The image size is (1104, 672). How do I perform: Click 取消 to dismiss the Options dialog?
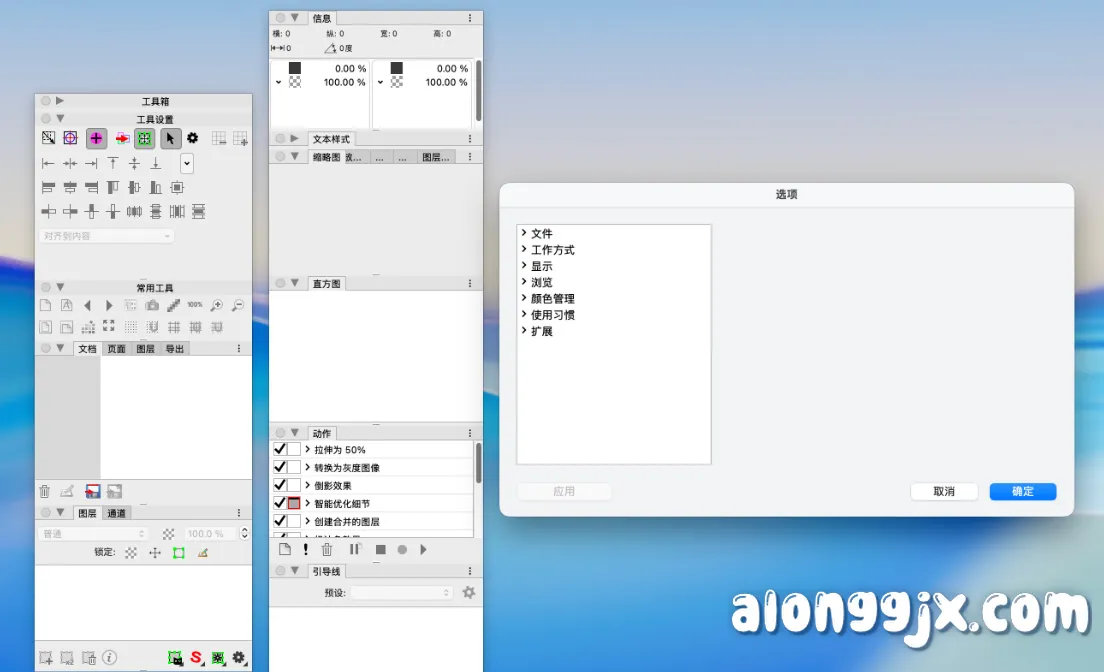943,491
